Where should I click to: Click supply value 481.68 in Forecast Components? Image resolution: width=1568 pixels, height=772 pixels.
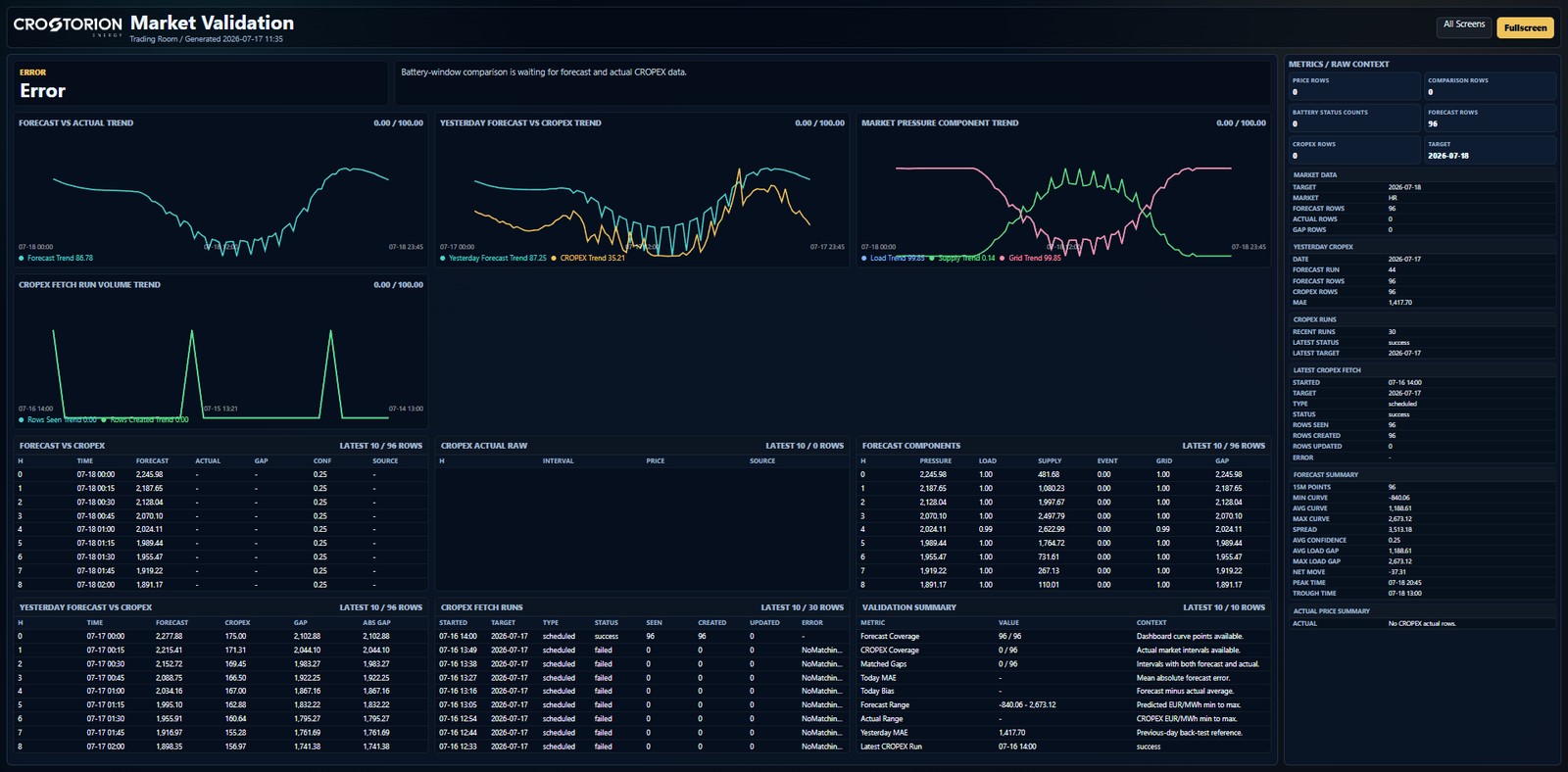pos(1049,474)
